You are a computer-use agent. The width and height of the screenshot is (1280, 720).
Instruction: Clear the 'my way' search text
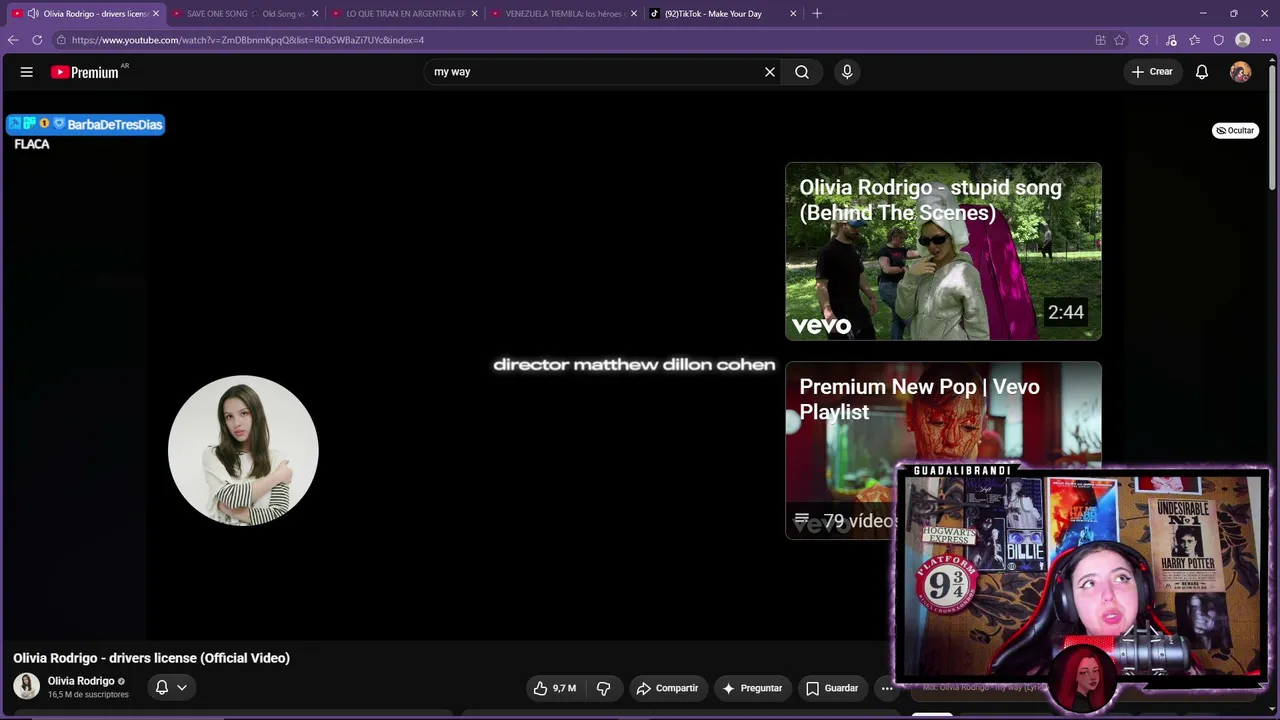[770, 72]
